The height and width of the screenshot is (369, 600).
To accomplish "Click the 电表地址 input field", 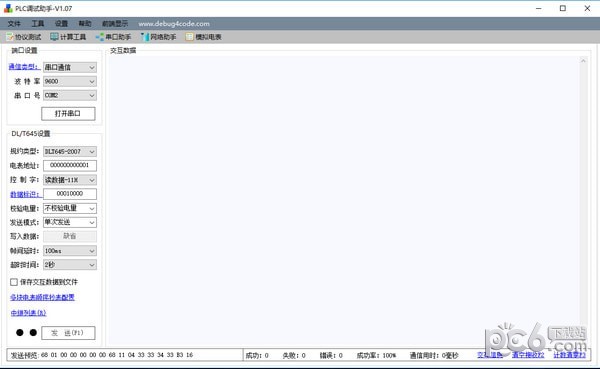I will coord(70,165).
